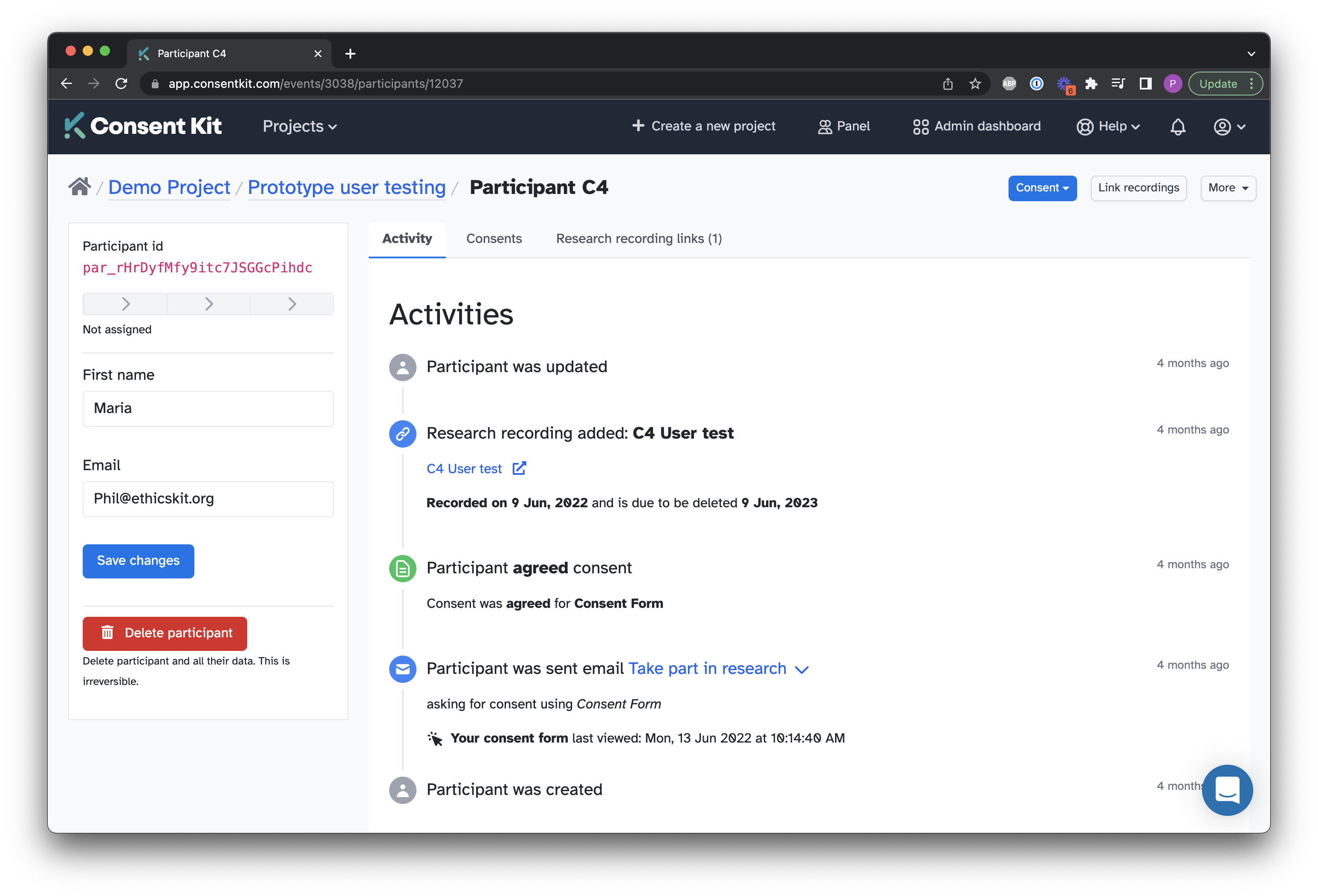Open the notifications bell
The height and width of the screenshot is (896, 1318).
(1177, 127)
